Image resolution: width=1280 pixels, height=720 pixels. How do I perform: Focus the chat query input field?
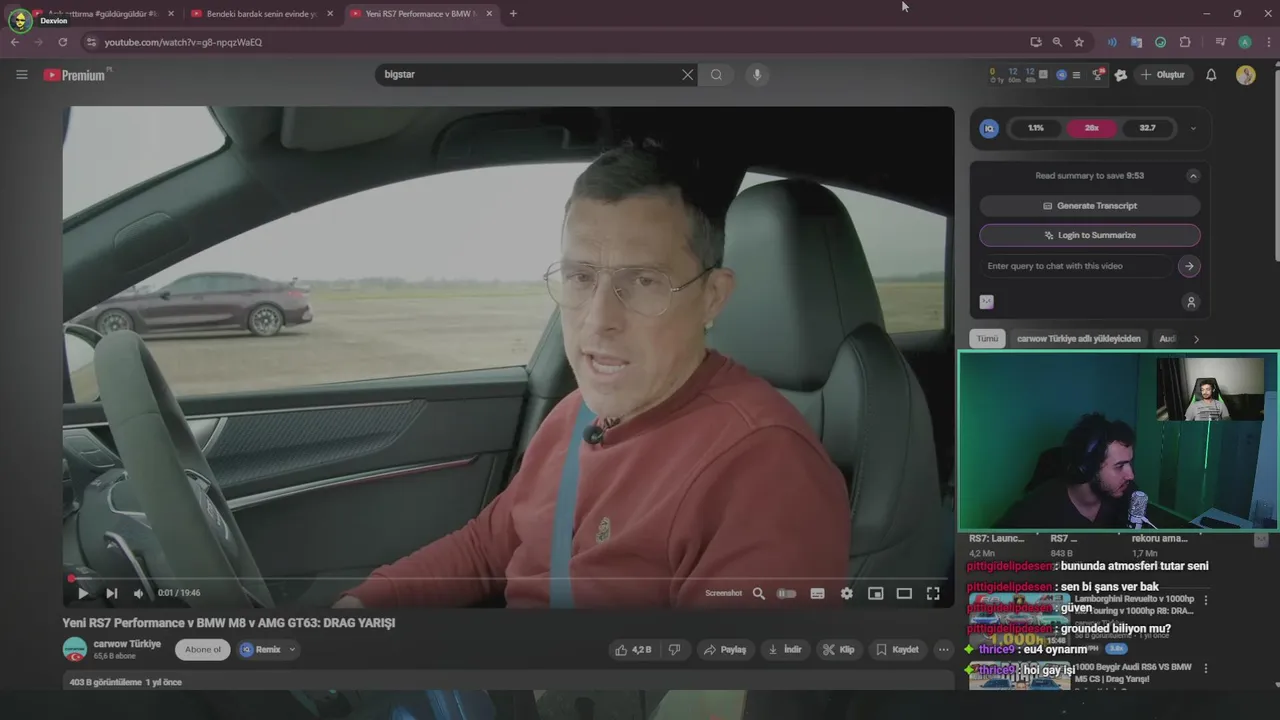(1075, 266)
